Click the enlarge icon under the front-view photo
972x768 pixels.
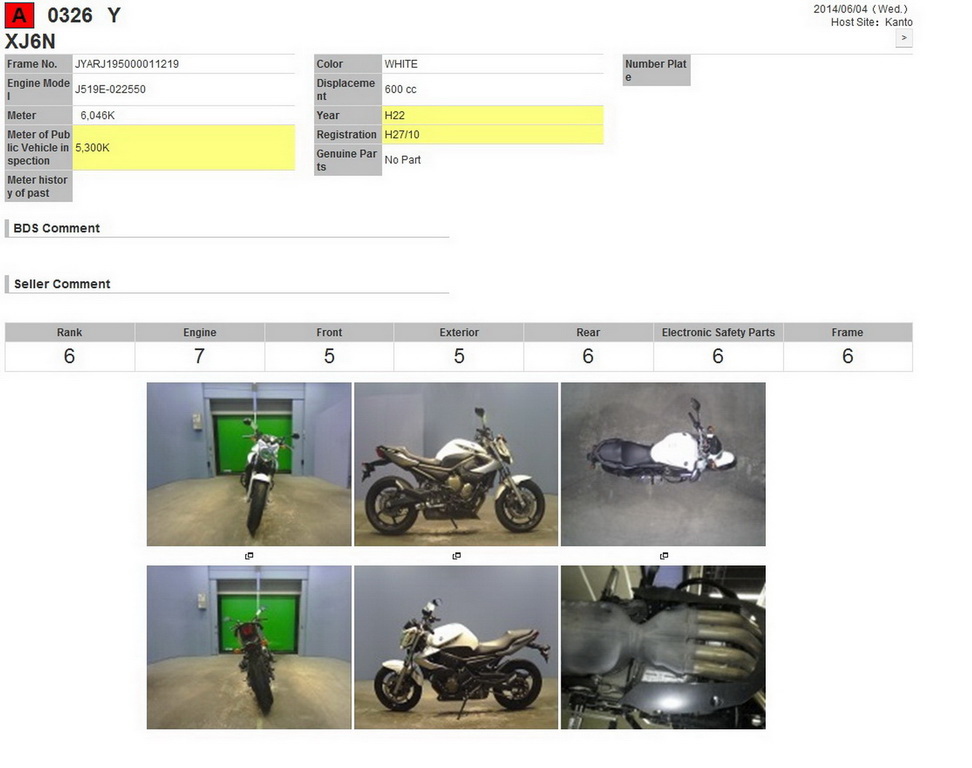(x=249, y=556)
